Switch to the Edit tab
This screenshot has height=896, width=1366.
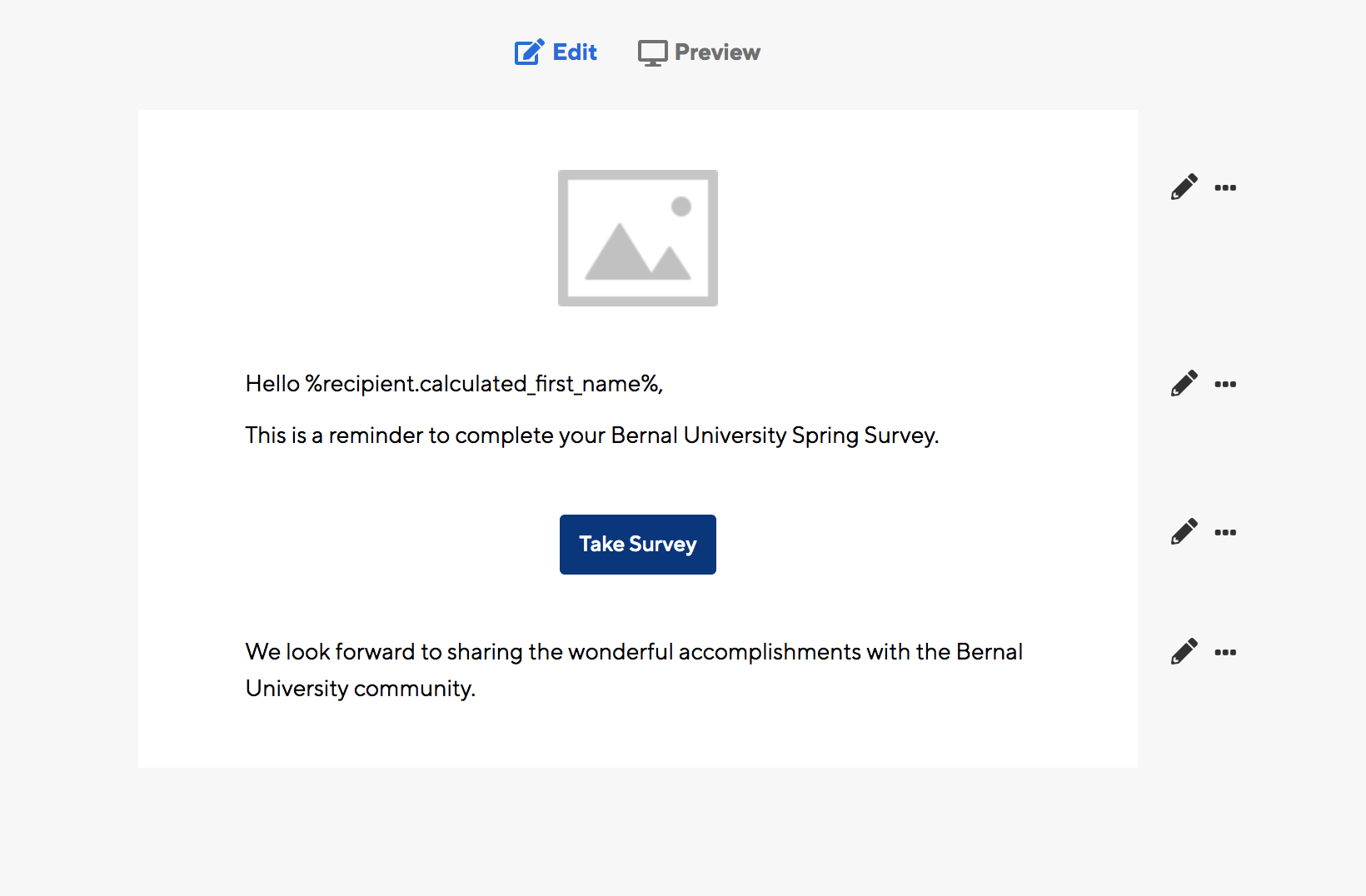click(556, 52)
